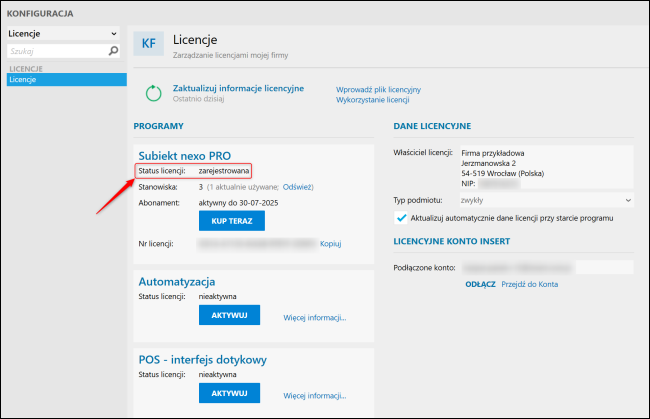Click Zaktualizuj informacje licencyjne link

click(238, 88)
